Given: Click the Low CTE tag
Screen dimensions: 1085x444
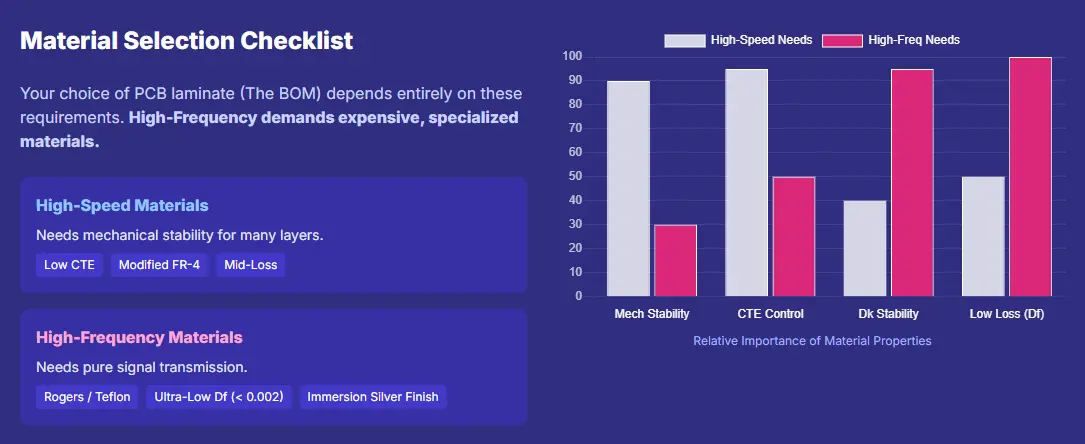Looking at the screenshot, I should (x=70, y=265).
